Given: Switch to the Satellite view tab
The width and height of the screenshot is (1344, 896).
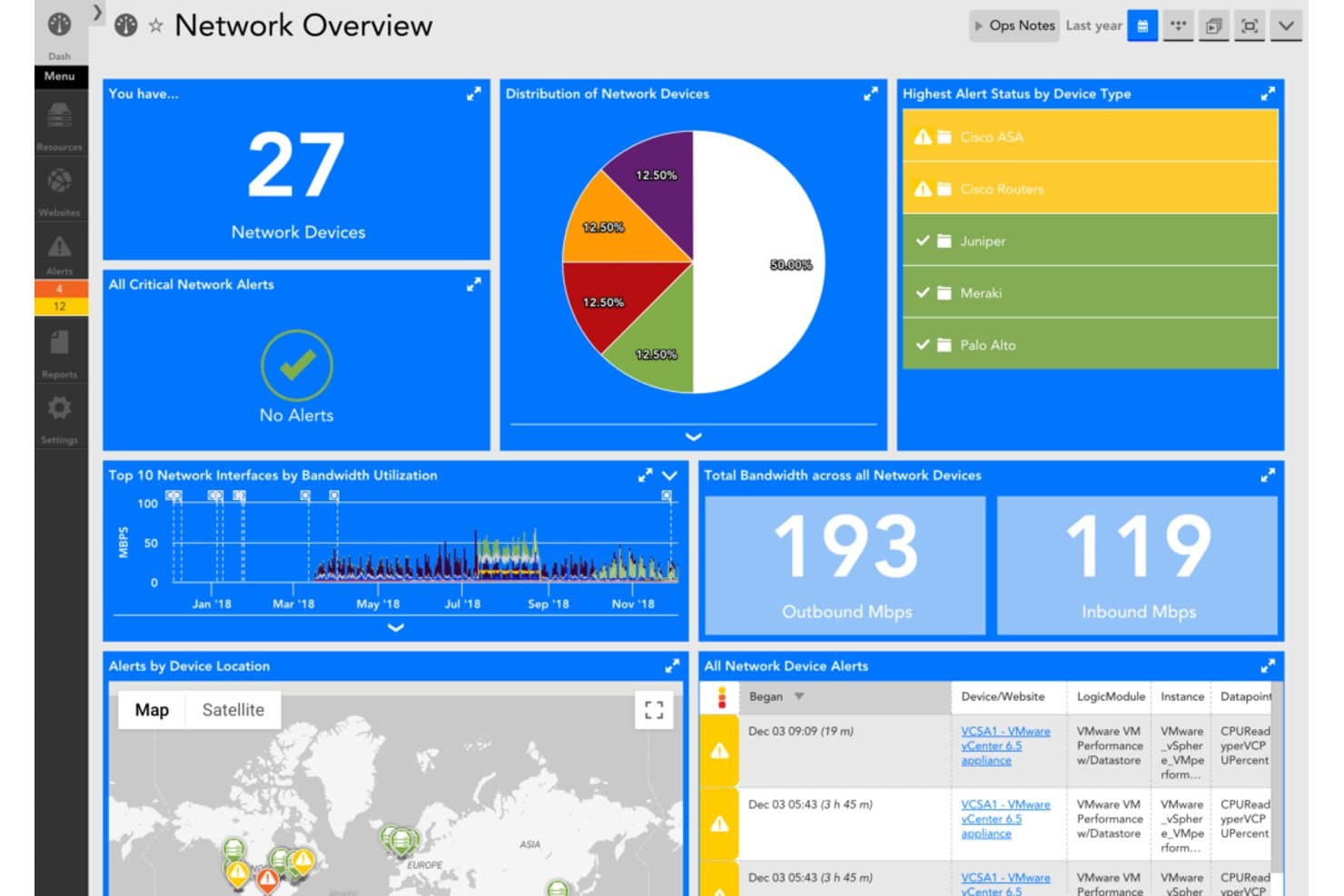Looking at the screenshot, I should [233, 710].
